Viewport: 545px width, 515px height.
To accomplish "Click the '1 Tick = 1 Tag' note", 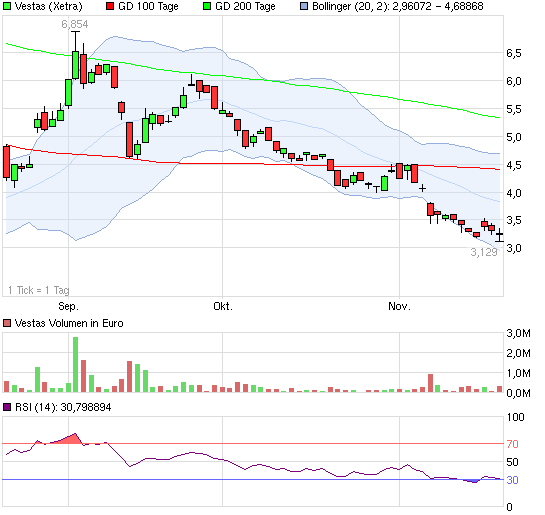I will (39, 290).
